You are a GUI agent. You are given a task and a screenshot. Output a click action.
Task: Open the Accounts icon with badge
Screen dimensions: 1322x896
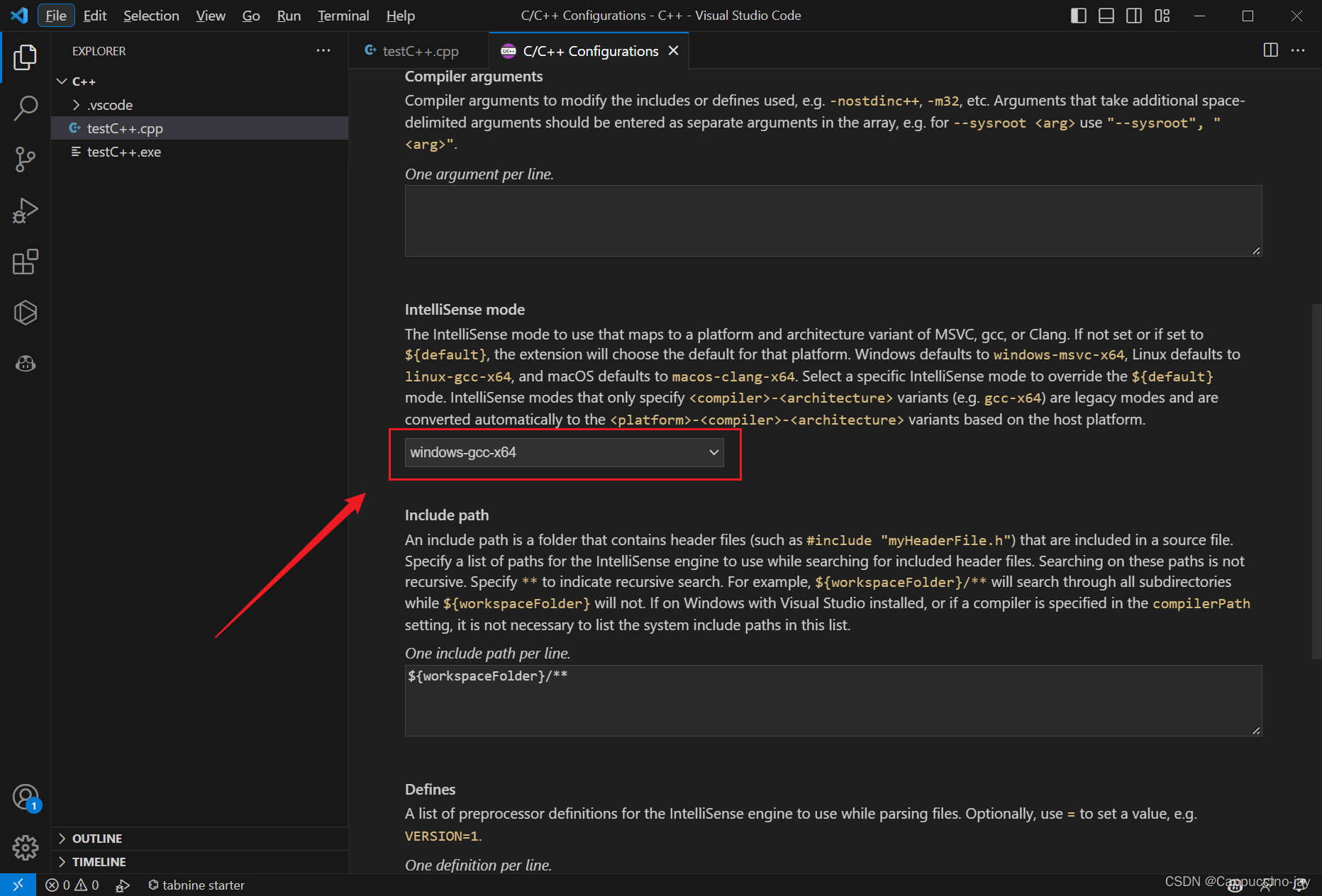pos(26,797)
